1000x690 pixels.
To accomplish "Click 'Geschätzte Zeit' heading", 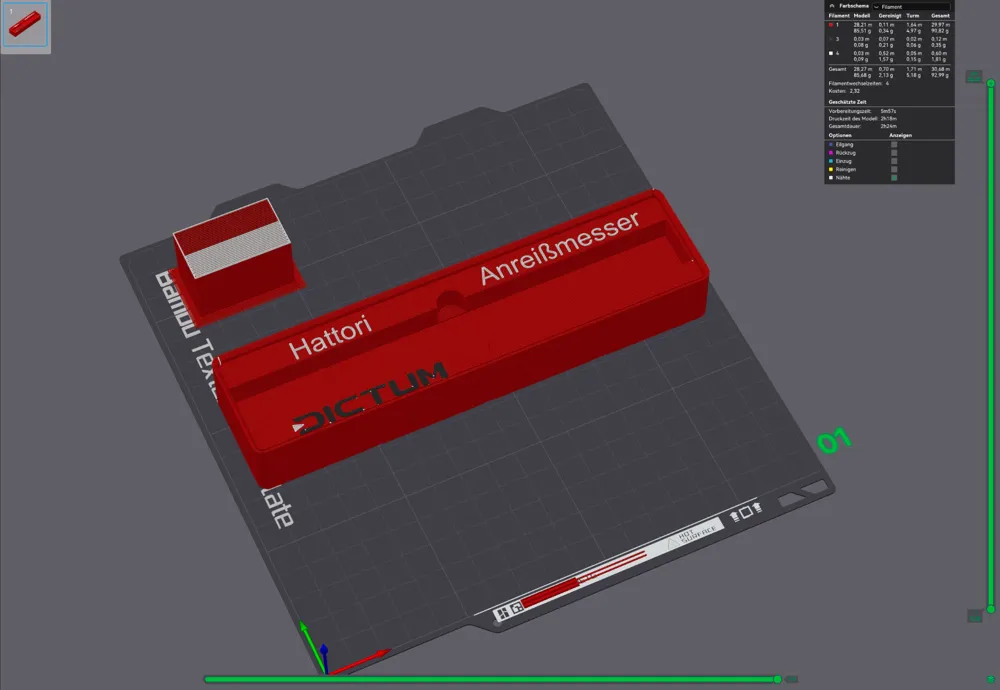I will [848, 102].
